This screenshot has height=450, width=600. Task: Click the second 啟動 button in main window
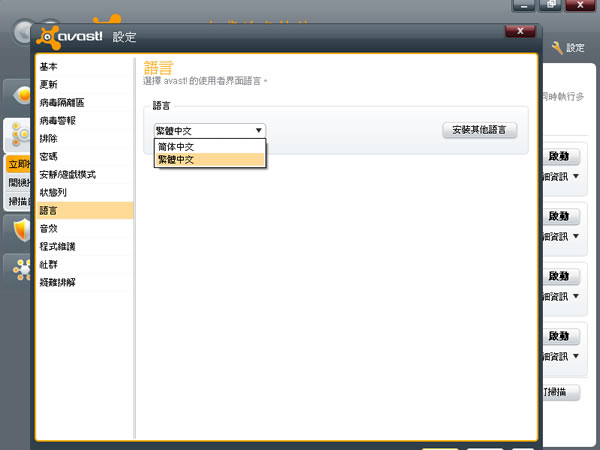coord(561,216)
